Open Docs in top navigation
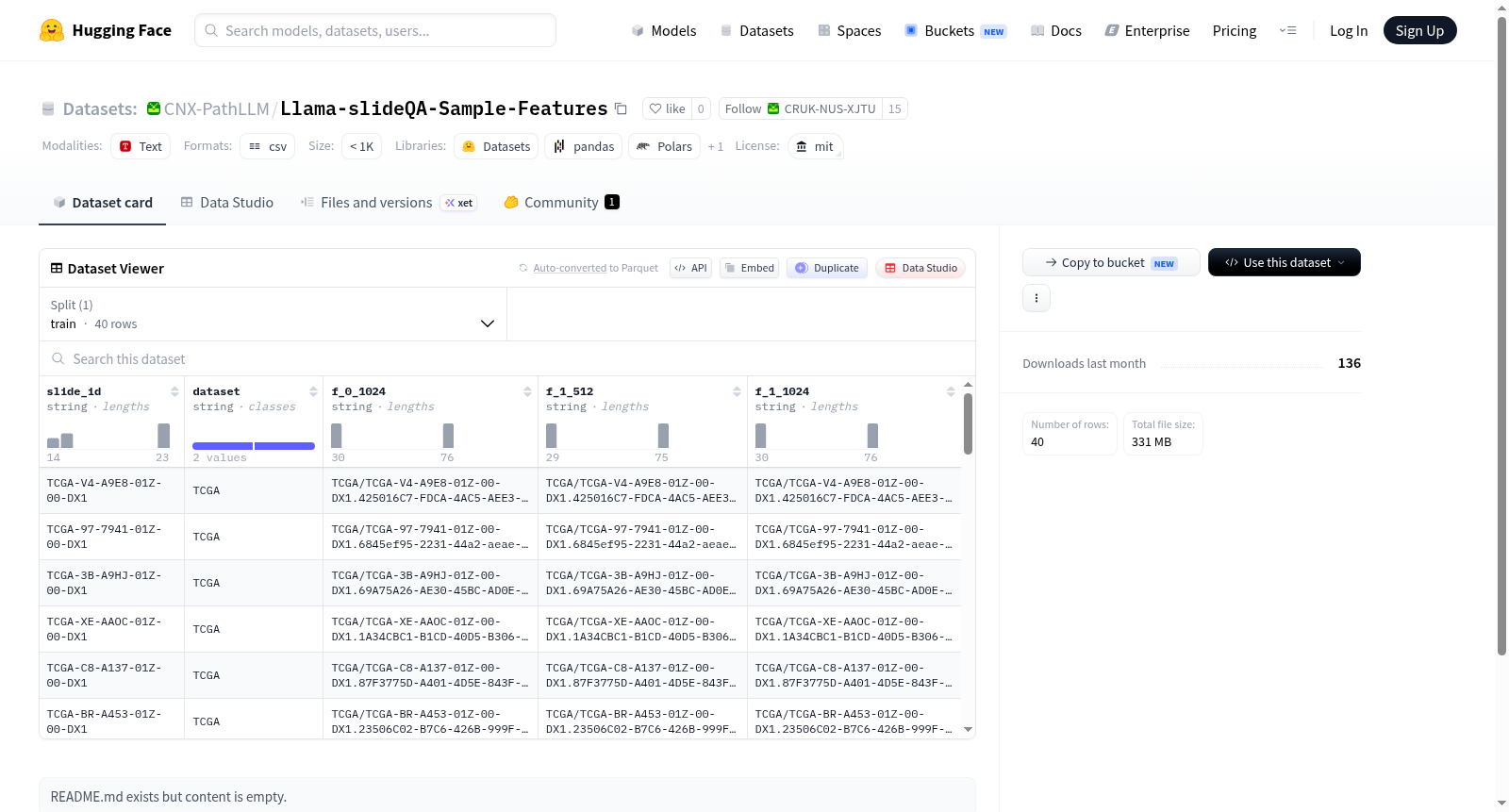Screen dimensions: 1509x812 (1056, 30)
